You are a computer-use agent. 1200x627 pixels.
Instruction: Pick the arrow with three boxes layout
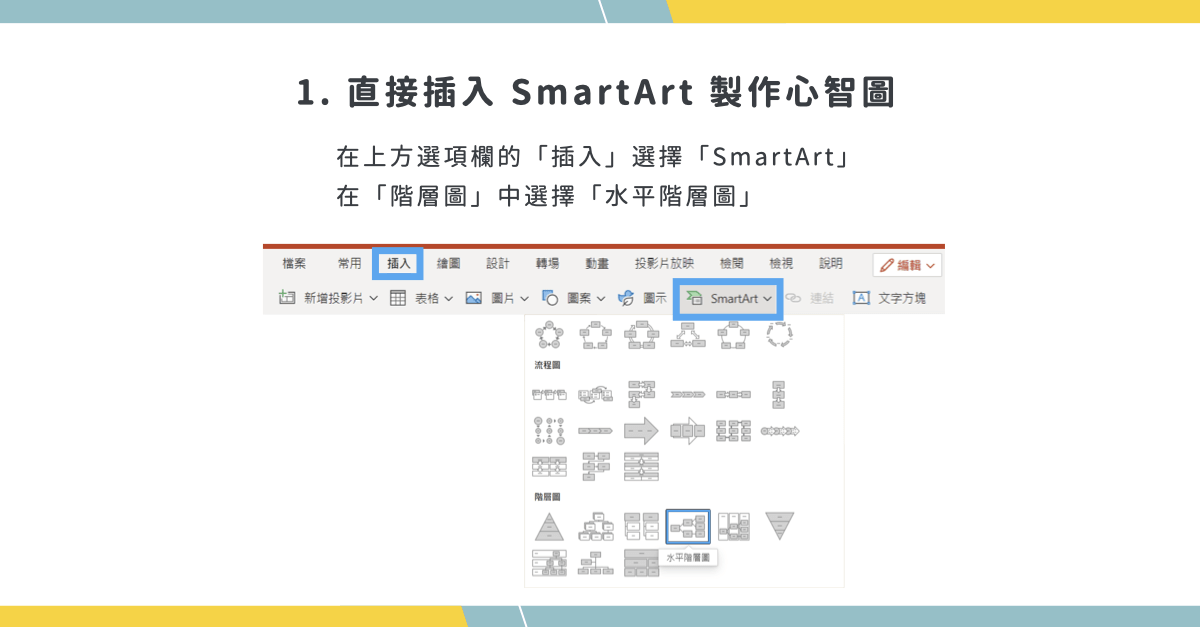(688, 431)
